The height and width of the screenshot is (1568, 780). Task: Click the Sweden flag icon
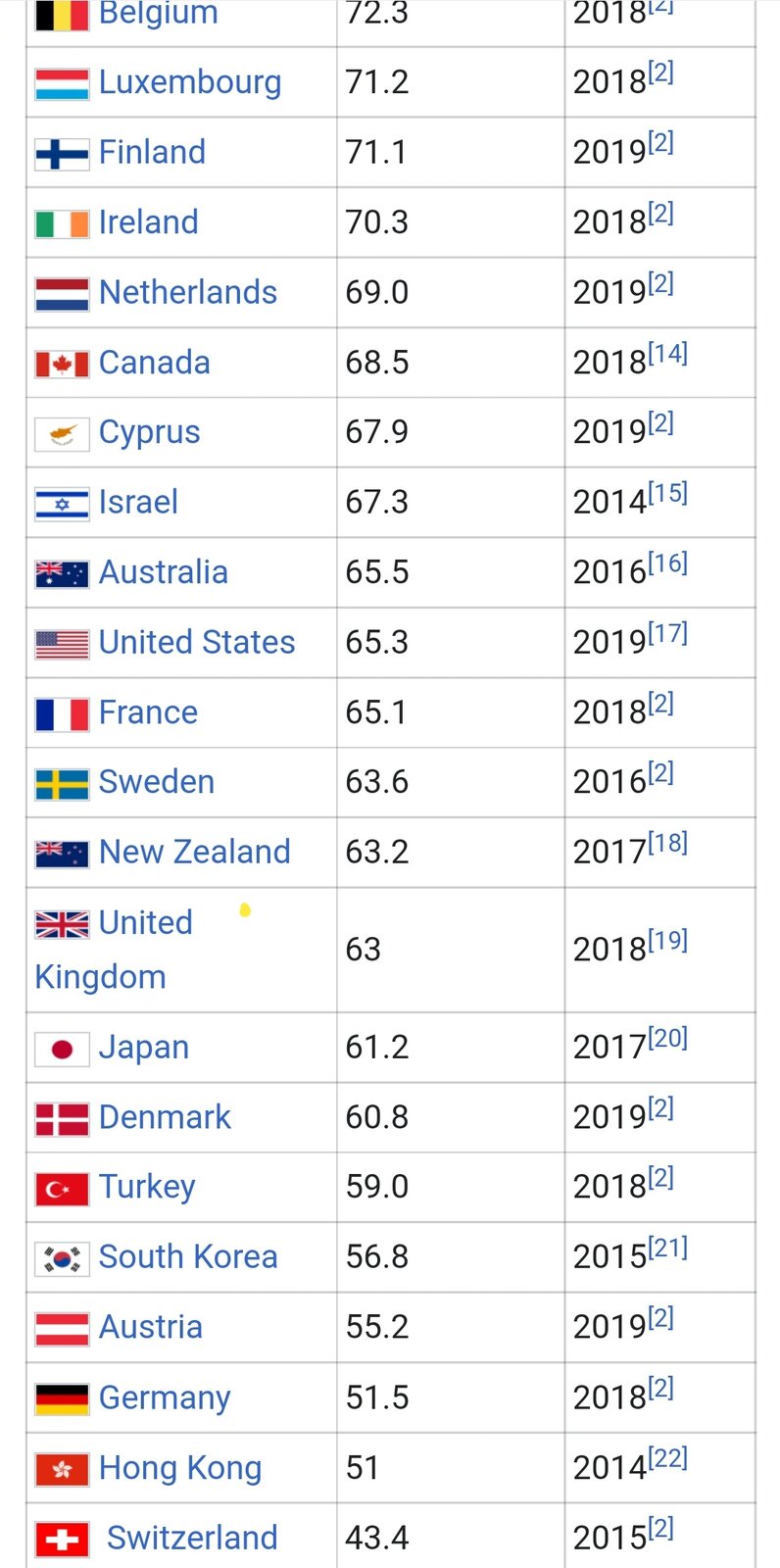[62, 783]
